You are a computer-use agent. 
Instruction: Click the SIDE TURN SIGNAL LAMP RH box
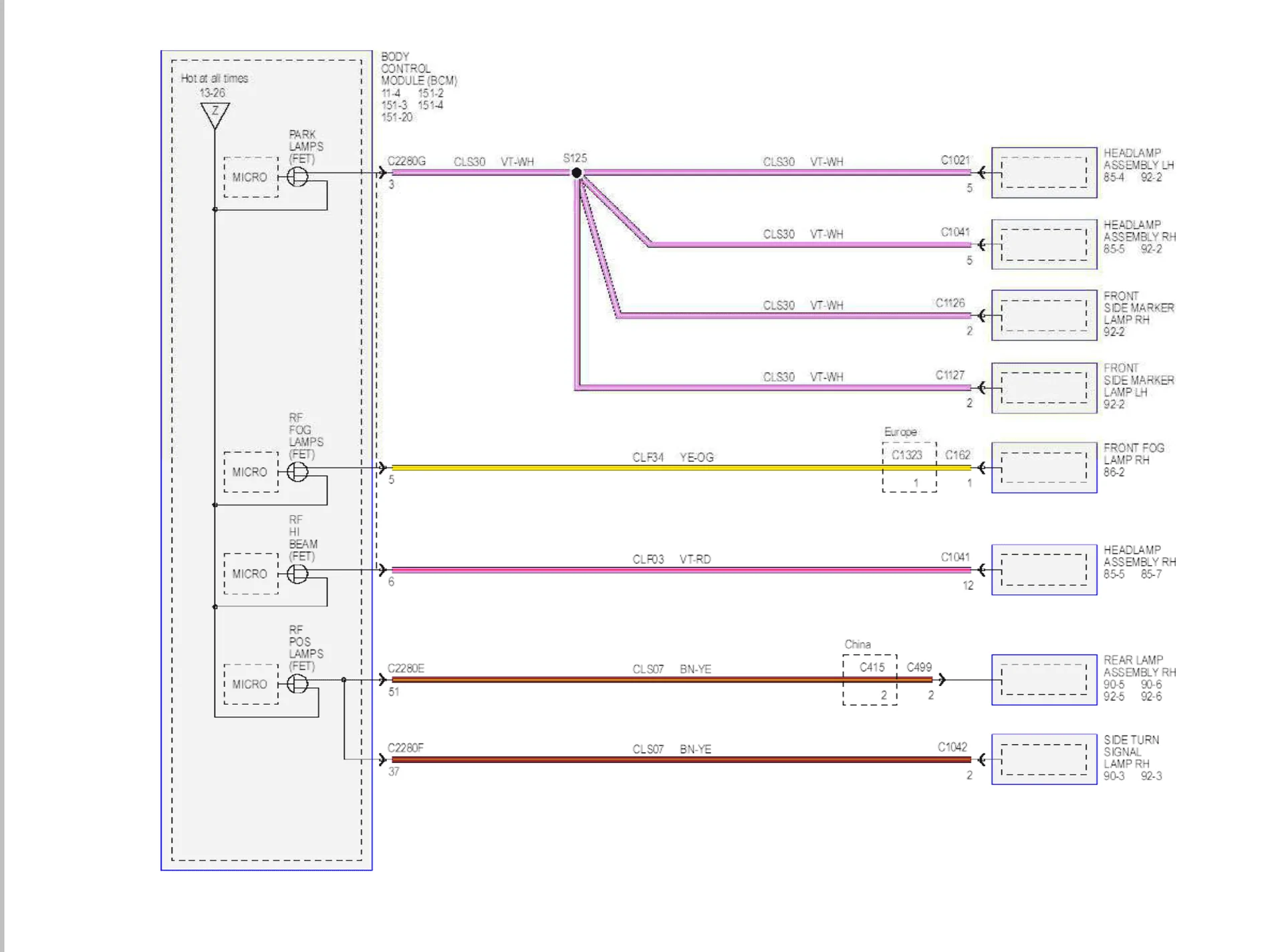click(x=1044, y=760)
